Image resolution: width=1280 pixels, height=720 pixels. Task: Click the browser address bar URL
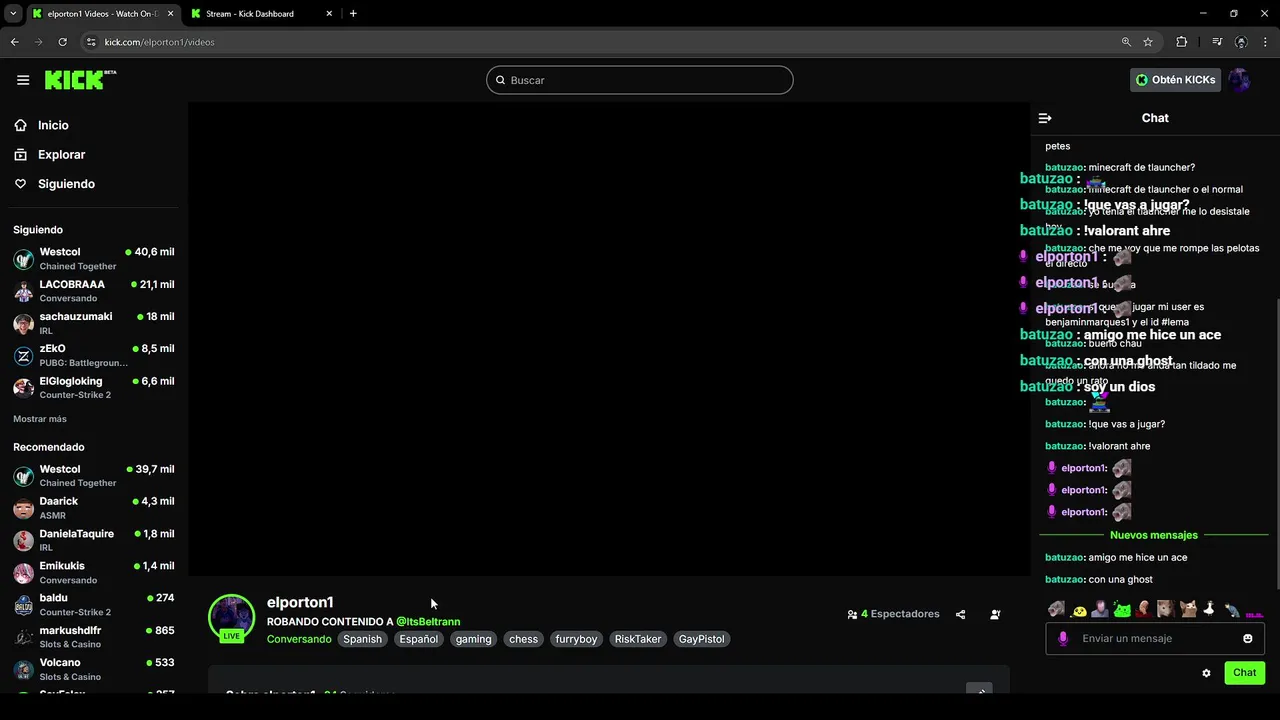coord(160,42)
